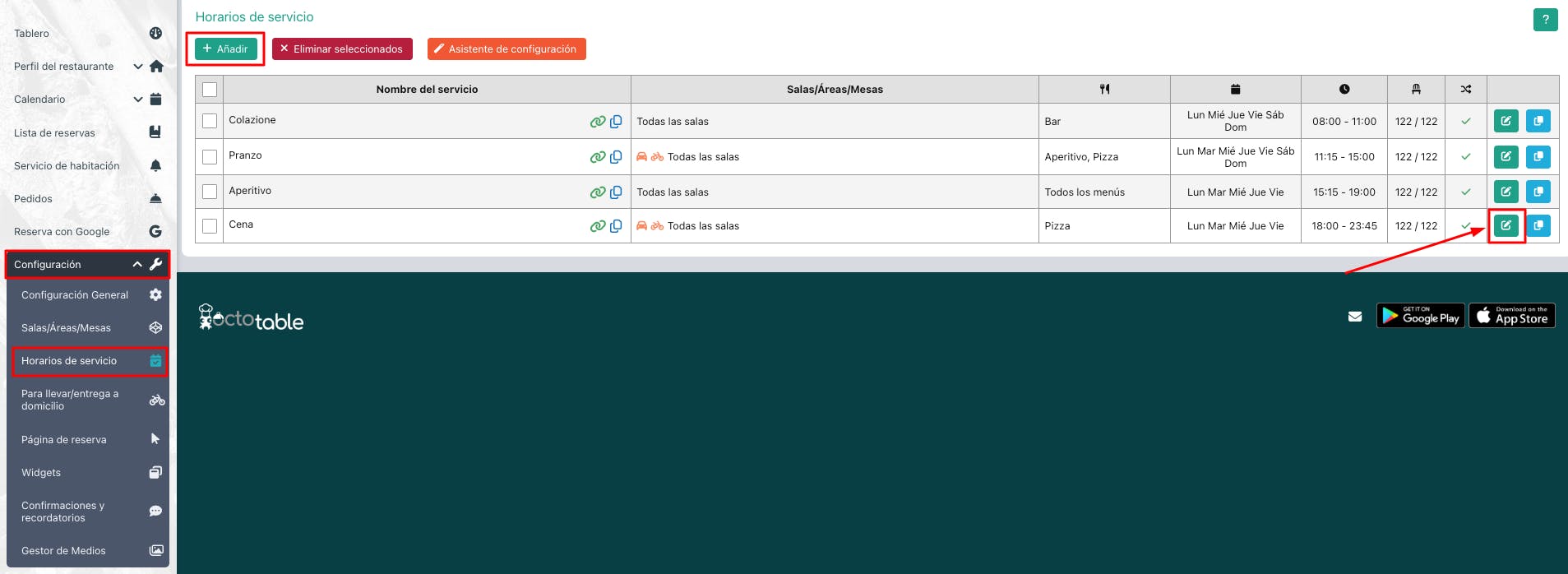The width and height of the screenshot is (1568, 574).
Task: Open the green help question mark button
Action: coord(1545,20)
